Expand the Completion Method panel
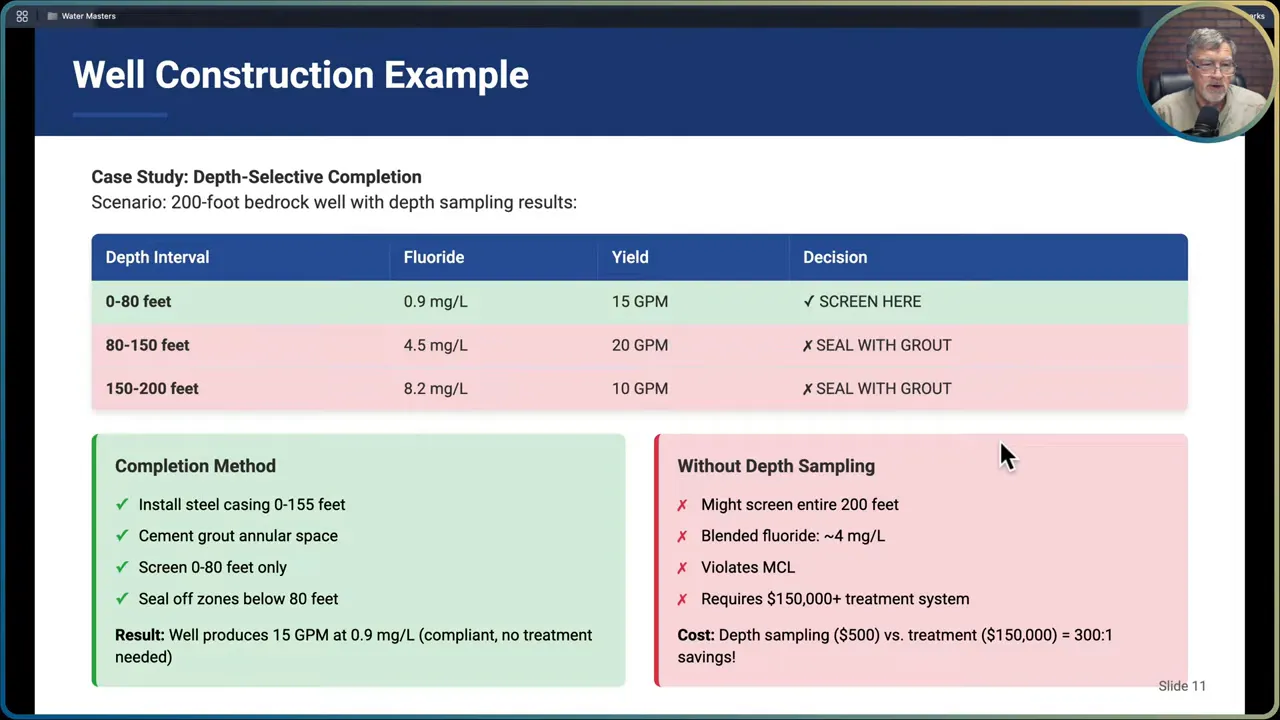1280x720 pixels. (x=195, y=466)
